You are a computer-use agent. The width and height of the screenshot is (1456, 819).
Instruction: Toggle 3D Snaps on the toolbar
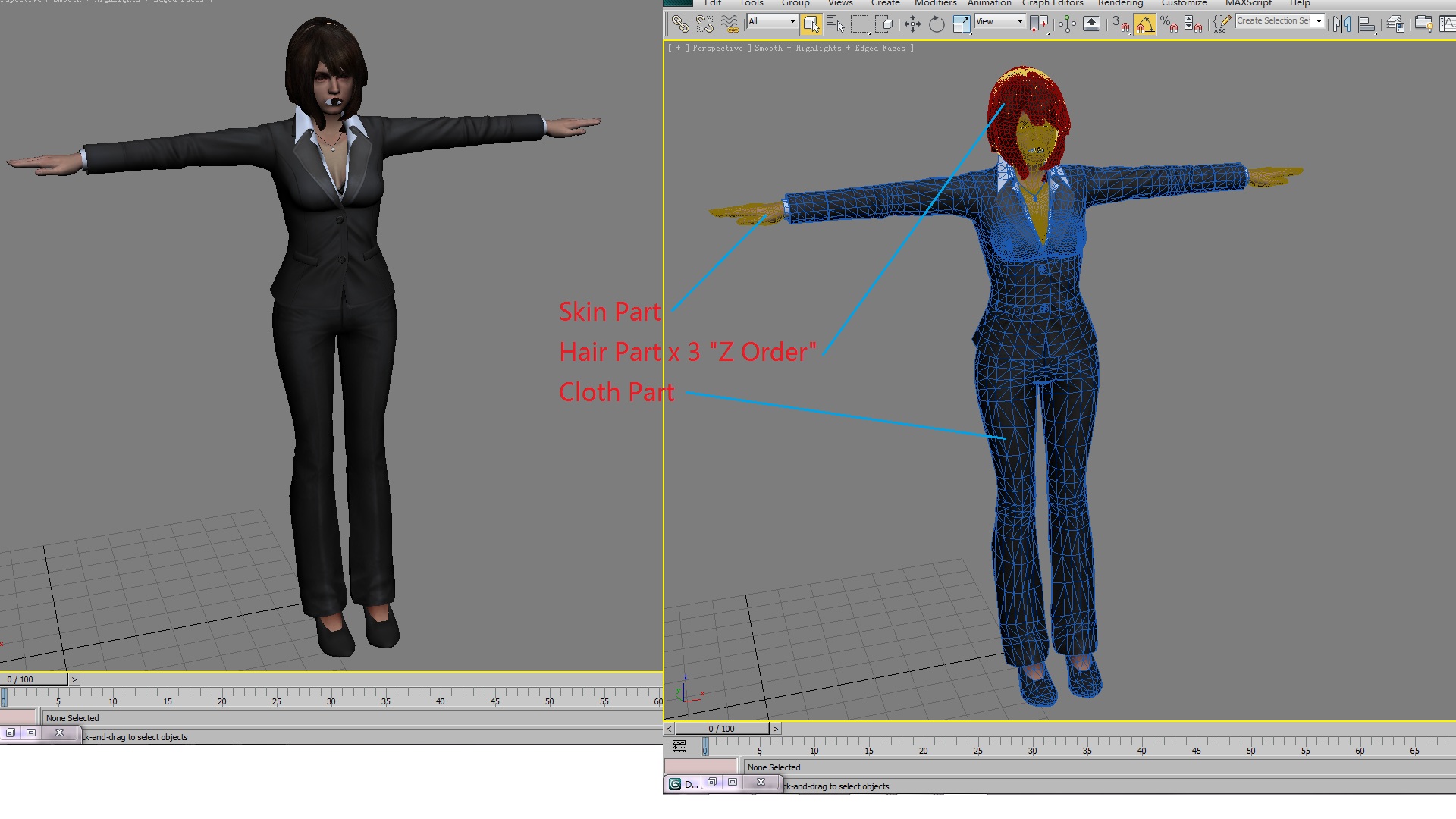point(1120,24)
